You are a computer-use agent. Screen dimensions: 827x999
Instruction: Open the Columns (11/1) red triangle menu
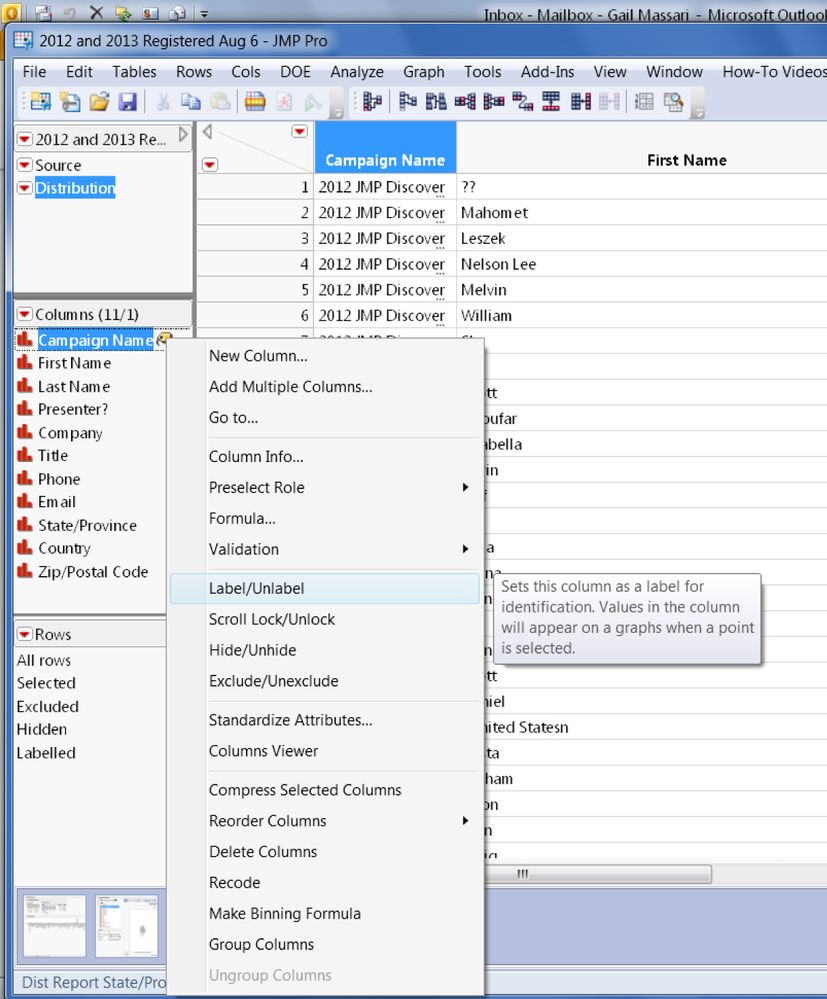pos(25,313)
